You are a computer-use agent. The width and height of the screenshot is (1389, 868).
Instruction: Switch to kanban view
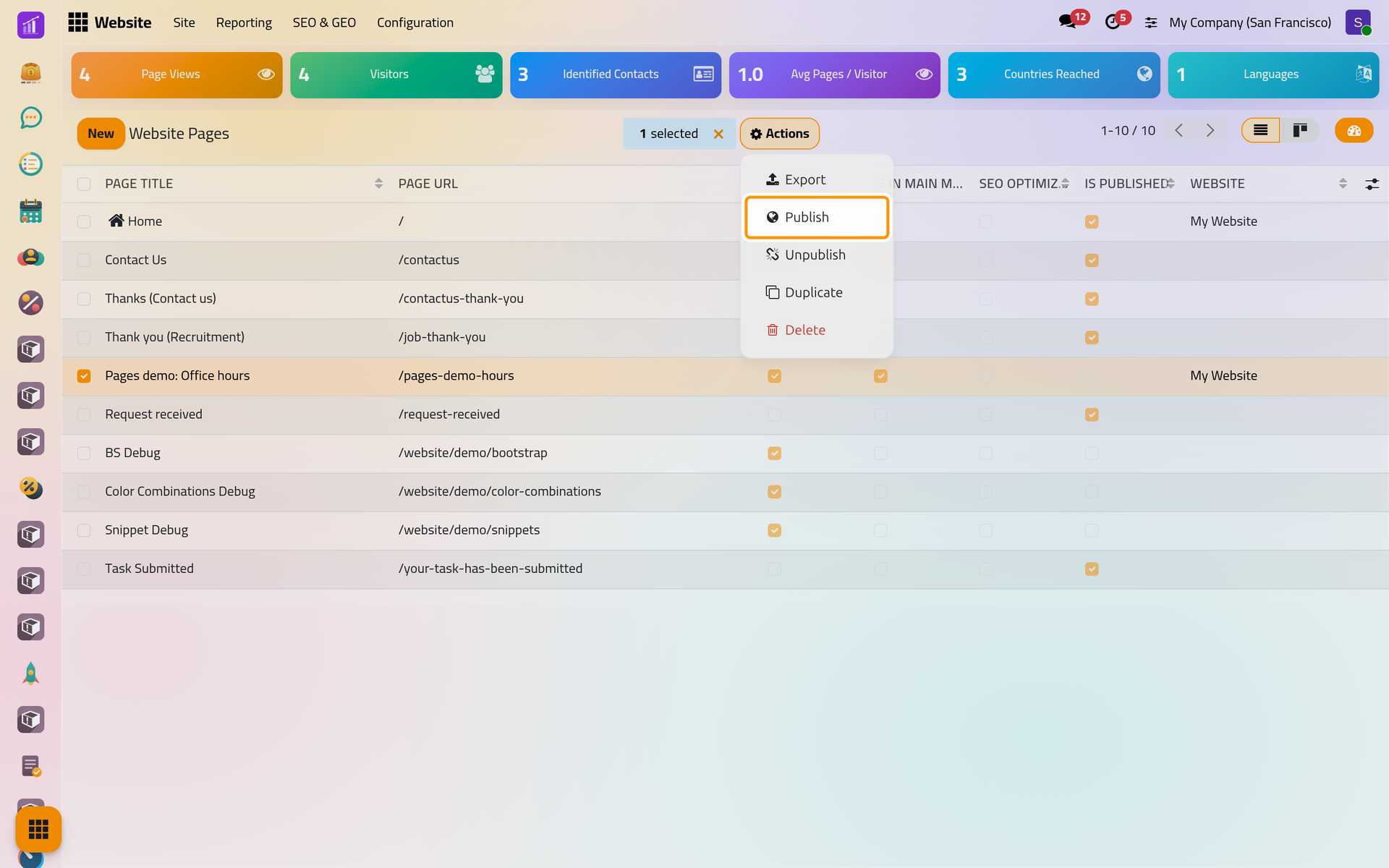pyautogui.click(x=1300, y=130)
